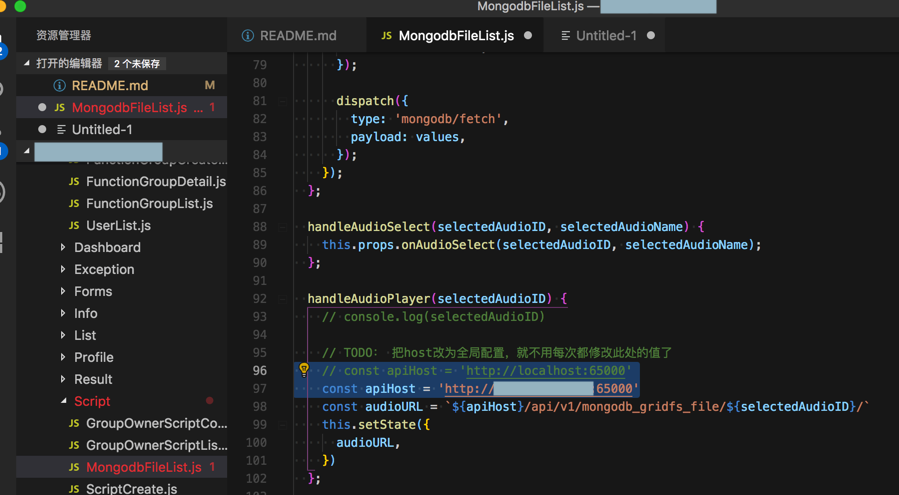Click the window title MongodbFileList.js

coord(530,6)
